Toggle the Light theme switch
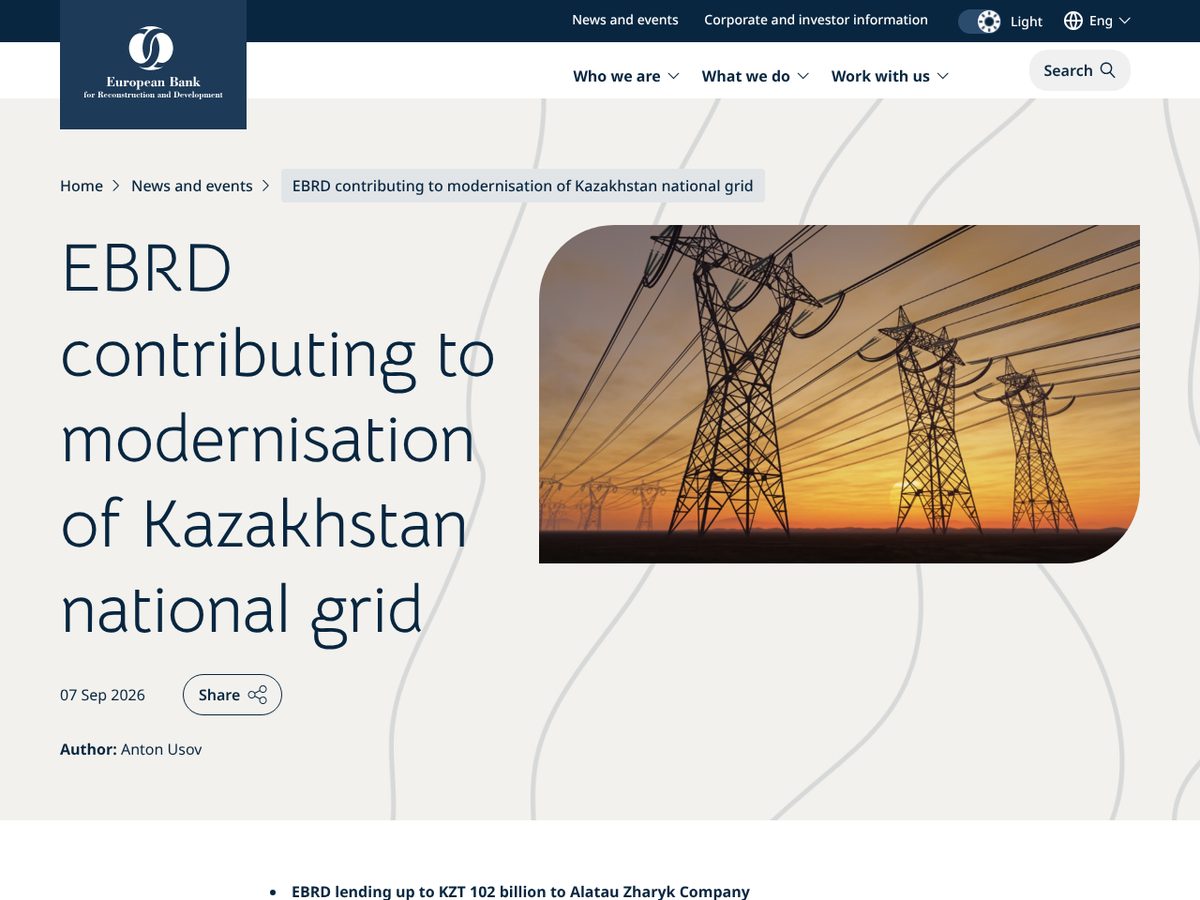Image resolution: width=1200 pixels, height=900 pixels. click(980, 21)
